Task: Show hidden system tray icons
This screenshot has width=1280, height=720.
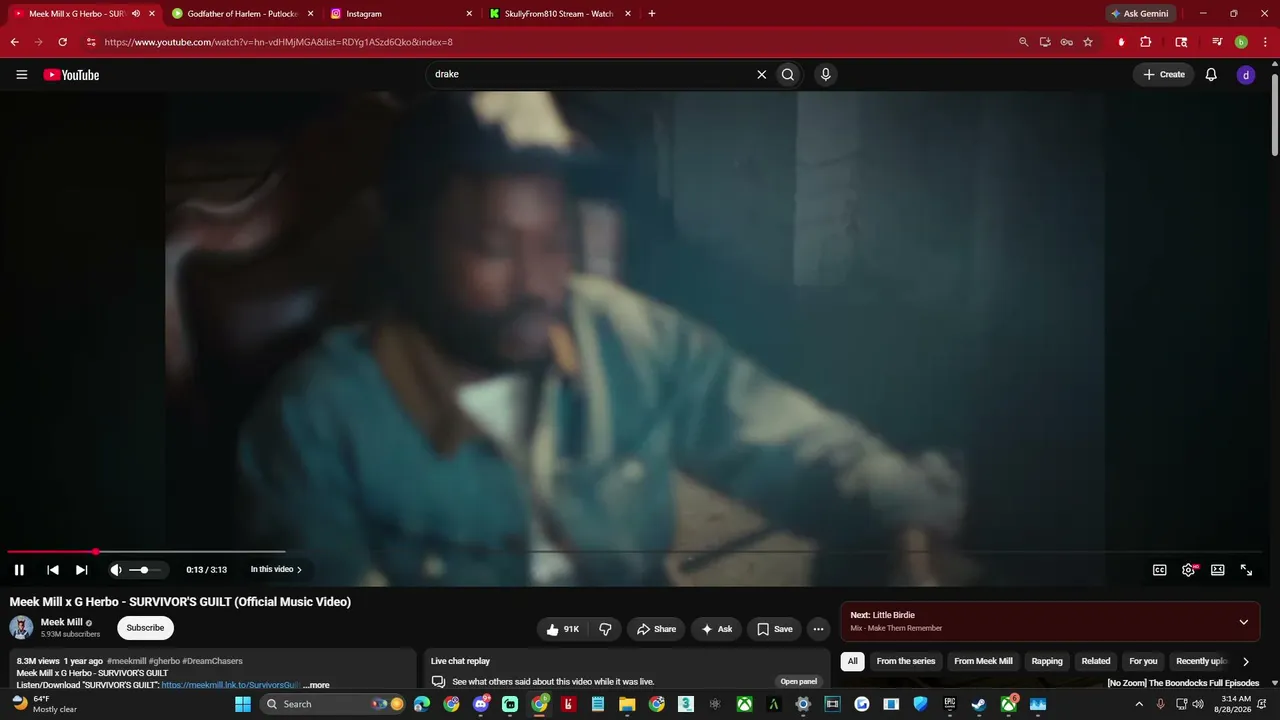Action: [x=1139, y=704]
